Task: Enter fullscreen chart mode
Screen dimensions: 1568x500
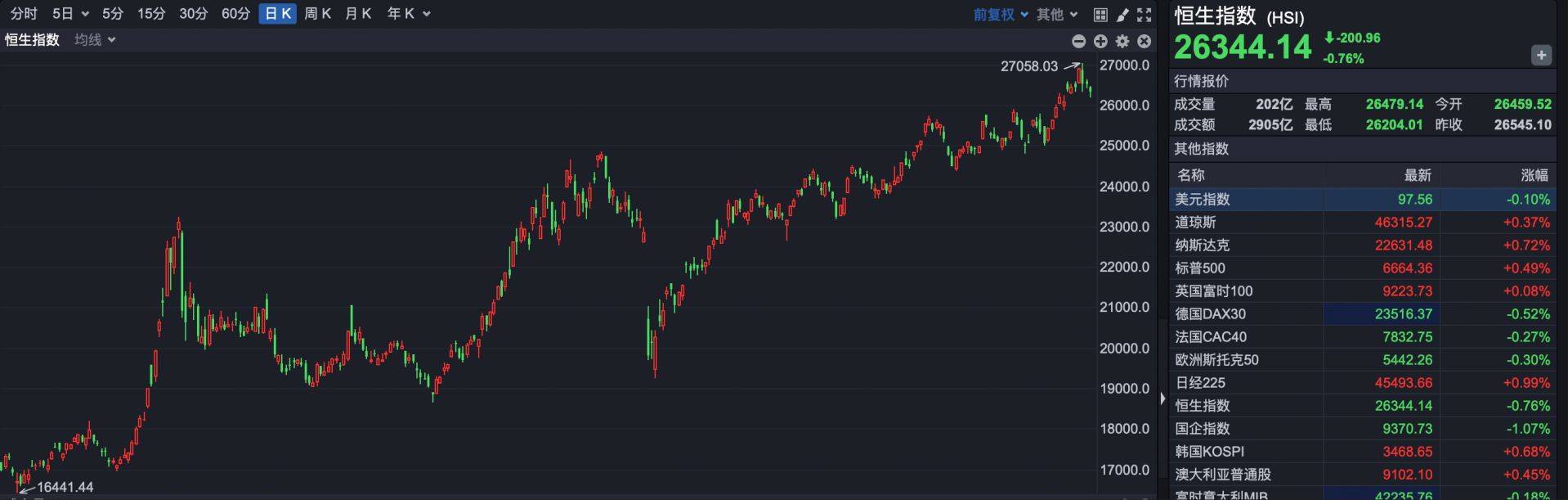Action: point(1145,15)
